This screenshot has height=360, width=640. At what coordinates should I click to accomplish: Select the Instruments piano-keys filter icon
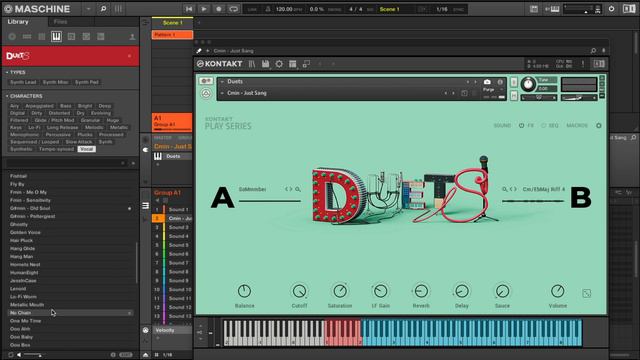coord(56,37)
